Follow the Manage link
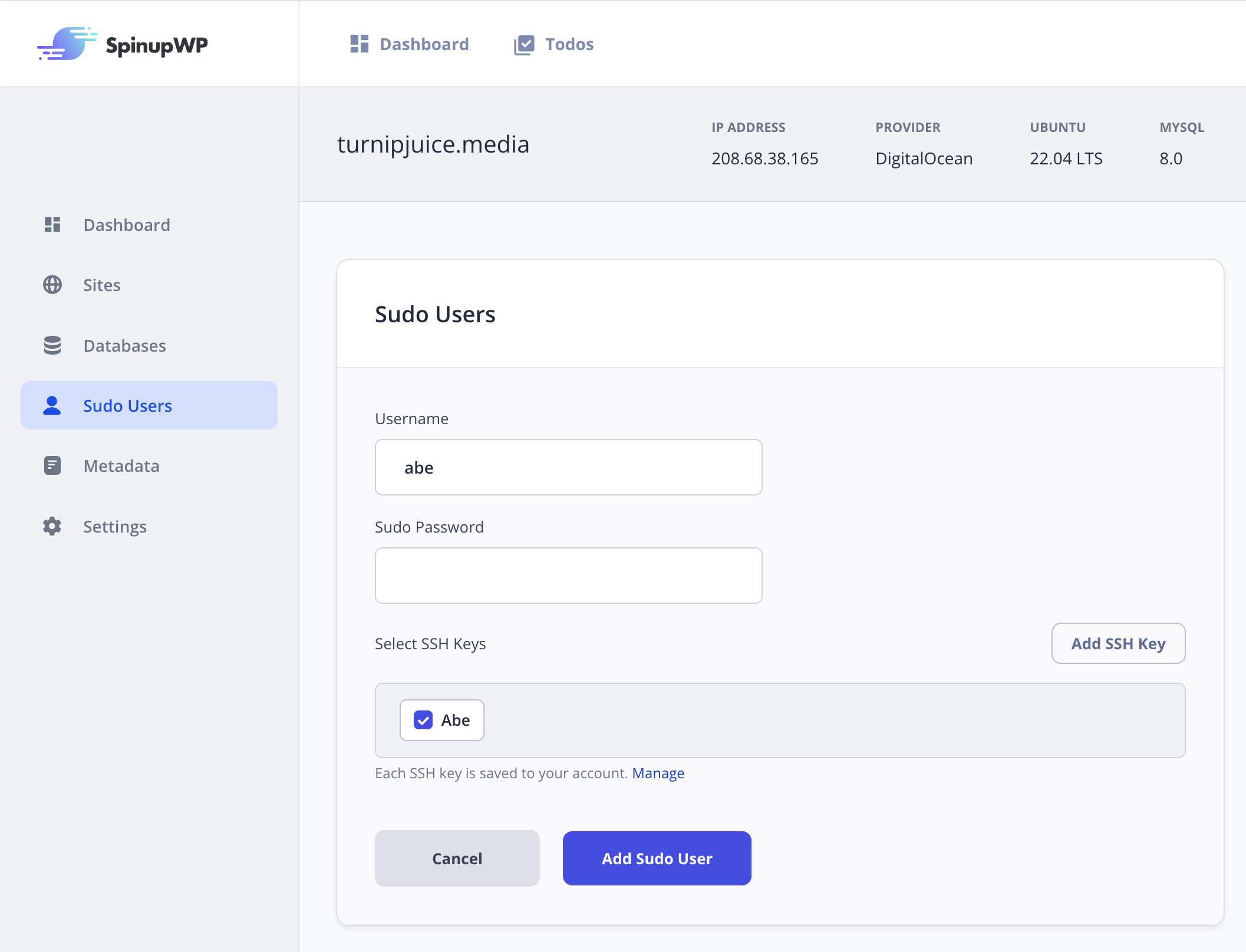The height and width of the screenshot is (952, 1246). (x=658, y=773)
